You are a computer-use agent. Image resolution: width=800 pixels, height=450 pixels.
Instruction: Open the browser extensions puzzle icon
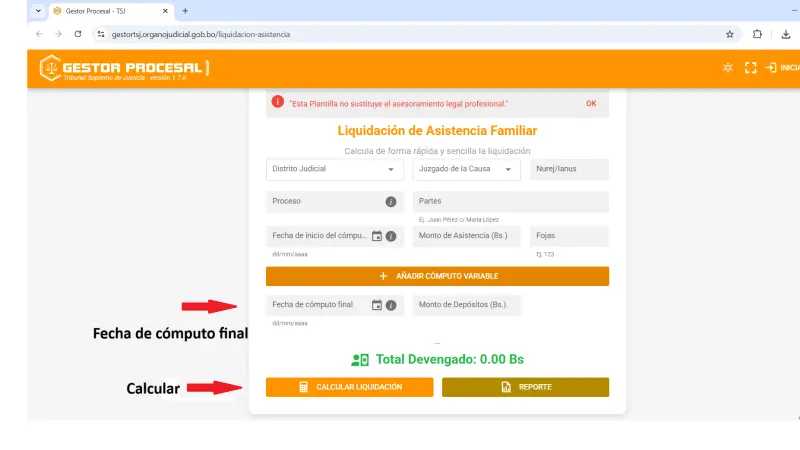pos(757,33)
